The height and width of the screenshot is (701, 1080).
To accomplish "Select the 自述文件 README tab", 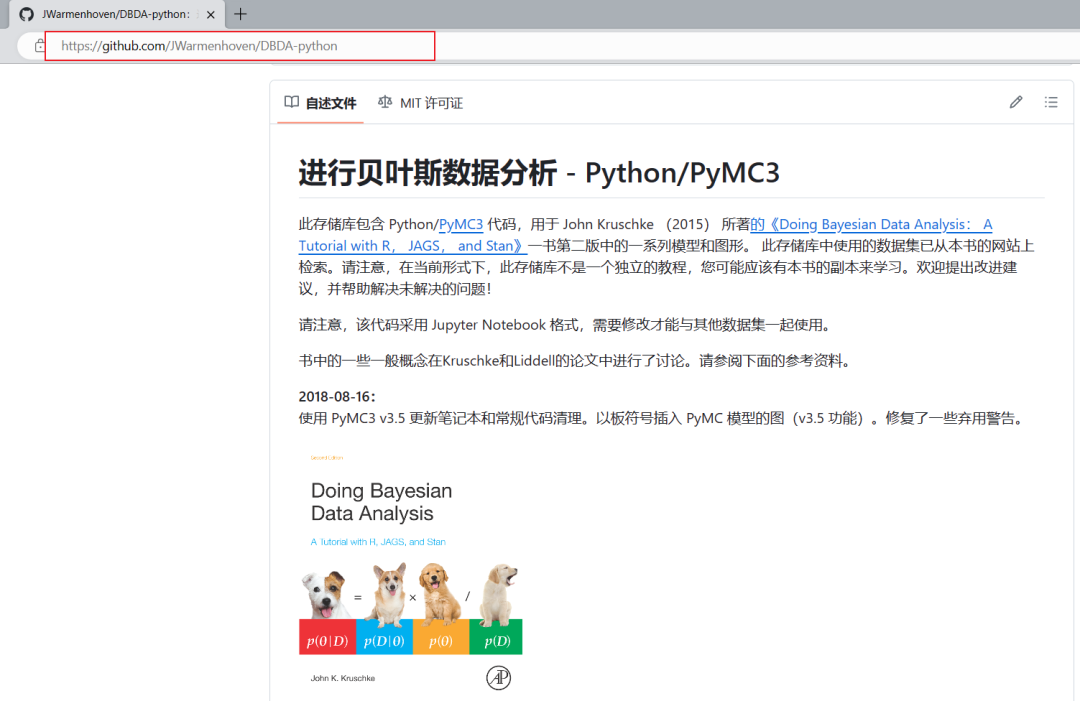I will pyautogui.click(x=320, y=103).
